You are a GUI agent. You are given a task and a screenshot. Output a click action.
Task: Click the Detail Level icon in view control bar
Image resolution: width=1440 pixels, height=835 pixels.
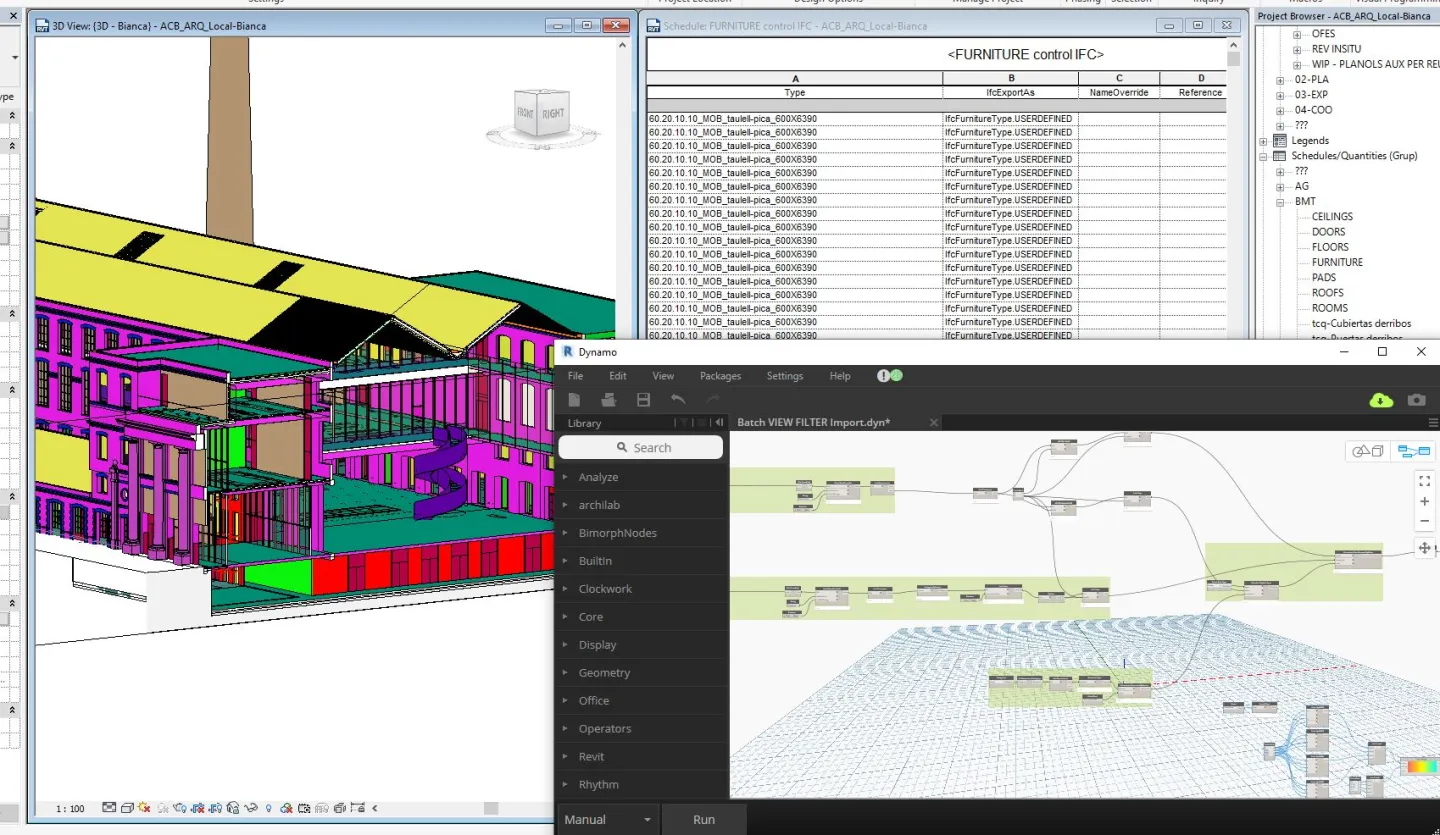[x=109, y=808]
